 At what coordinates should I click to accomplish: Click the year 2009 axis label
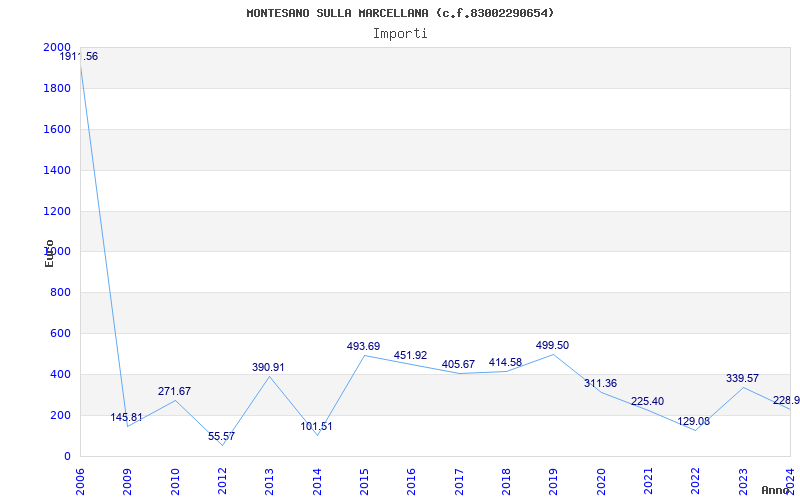point(128,482)
